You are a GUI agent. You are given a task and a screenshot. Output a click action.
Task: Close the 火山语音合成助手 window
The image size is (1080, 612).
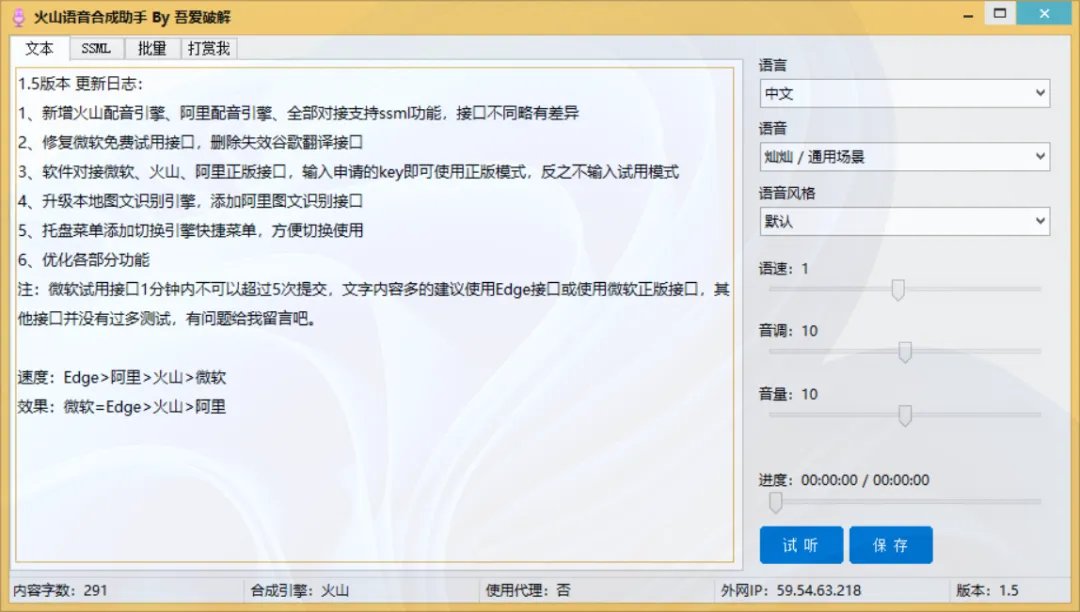coord(1044,14)
